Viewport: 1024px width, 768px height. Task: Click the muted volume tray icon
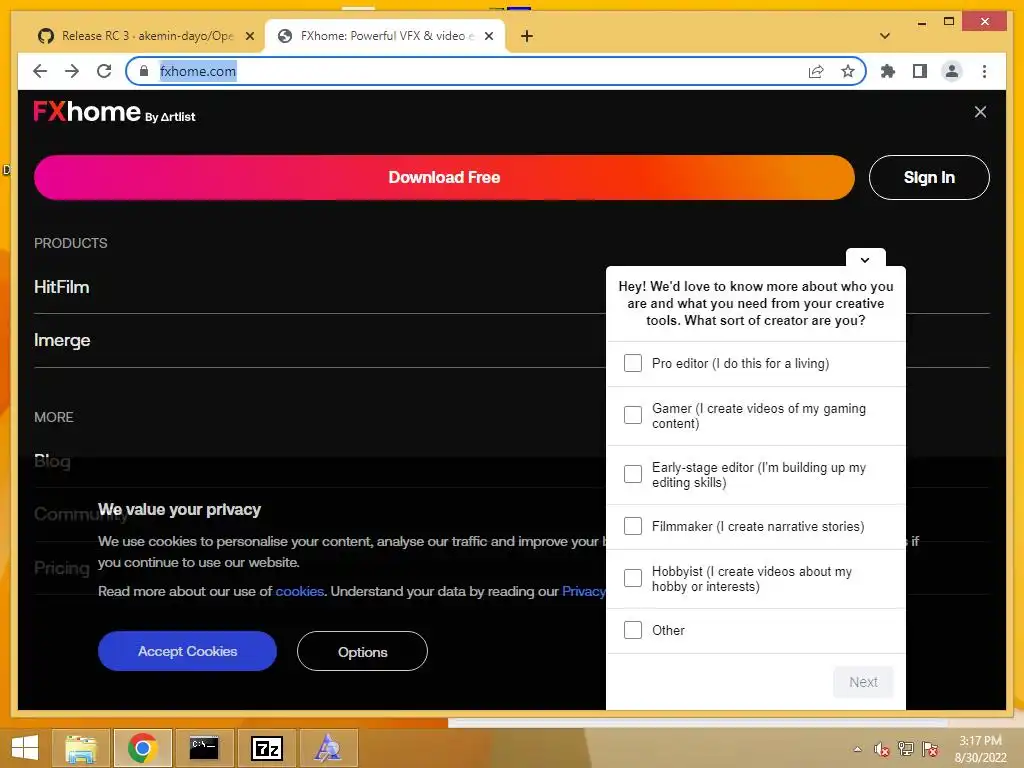(x=882, y=749)
